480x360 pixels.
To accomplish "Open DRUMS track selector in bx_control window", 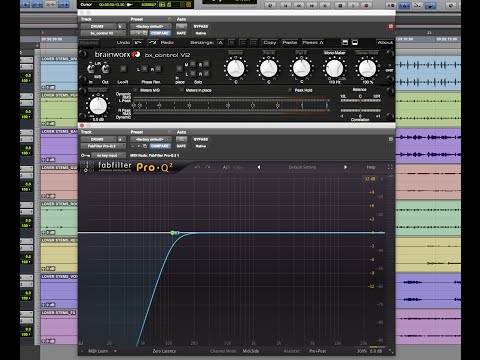I will click(99, 26).
